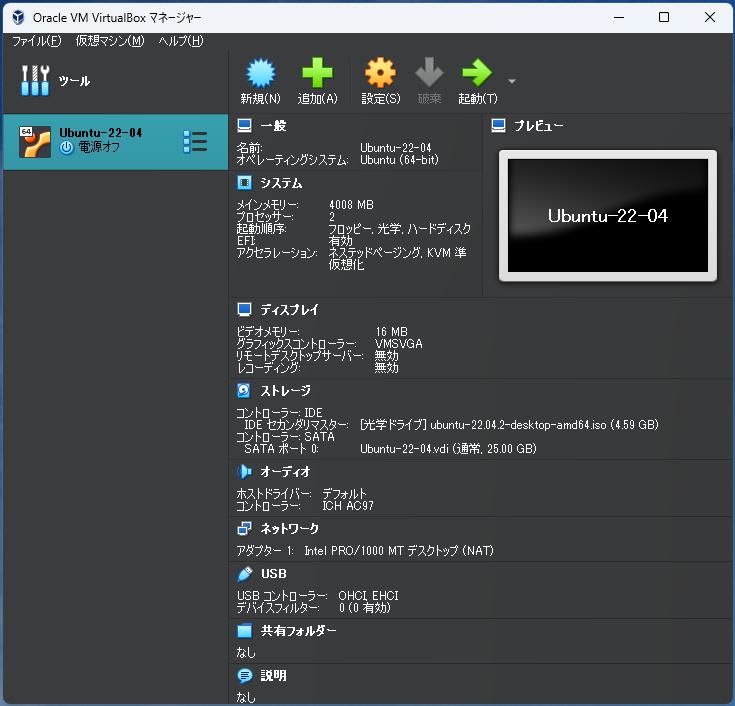This screenshot has height=706, width=735.
Task: Click the System (システム) chip icon
Action: click(x=244, y=182)
